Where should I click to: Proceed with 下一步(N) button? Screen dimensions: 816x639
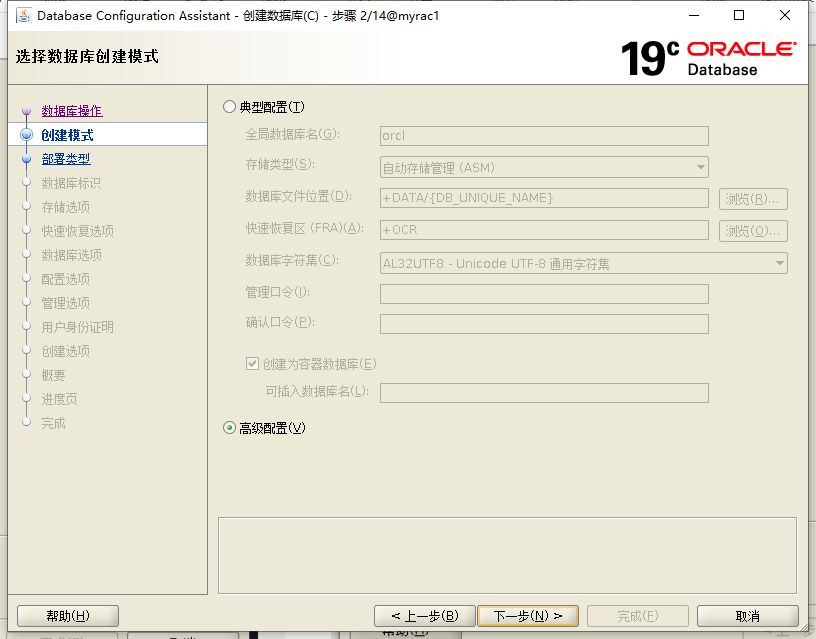(x=528, y=616)
